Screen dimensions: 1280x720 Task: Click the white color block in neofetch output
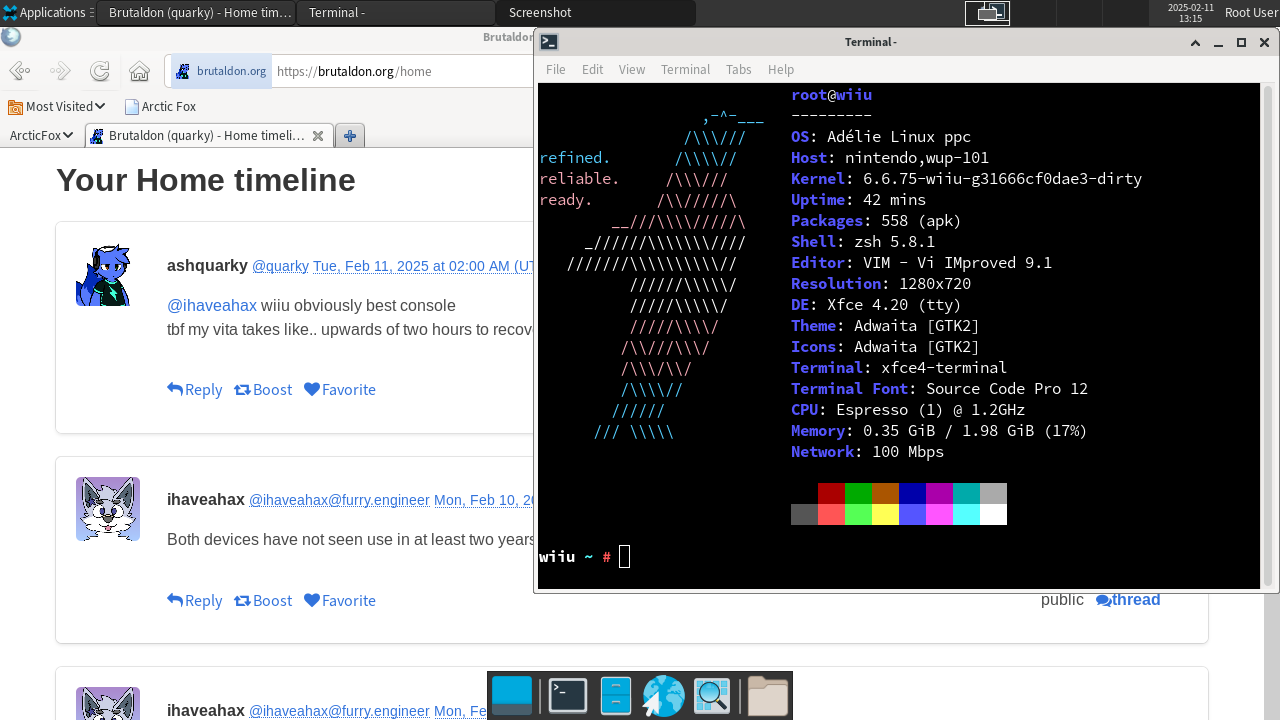993,515
